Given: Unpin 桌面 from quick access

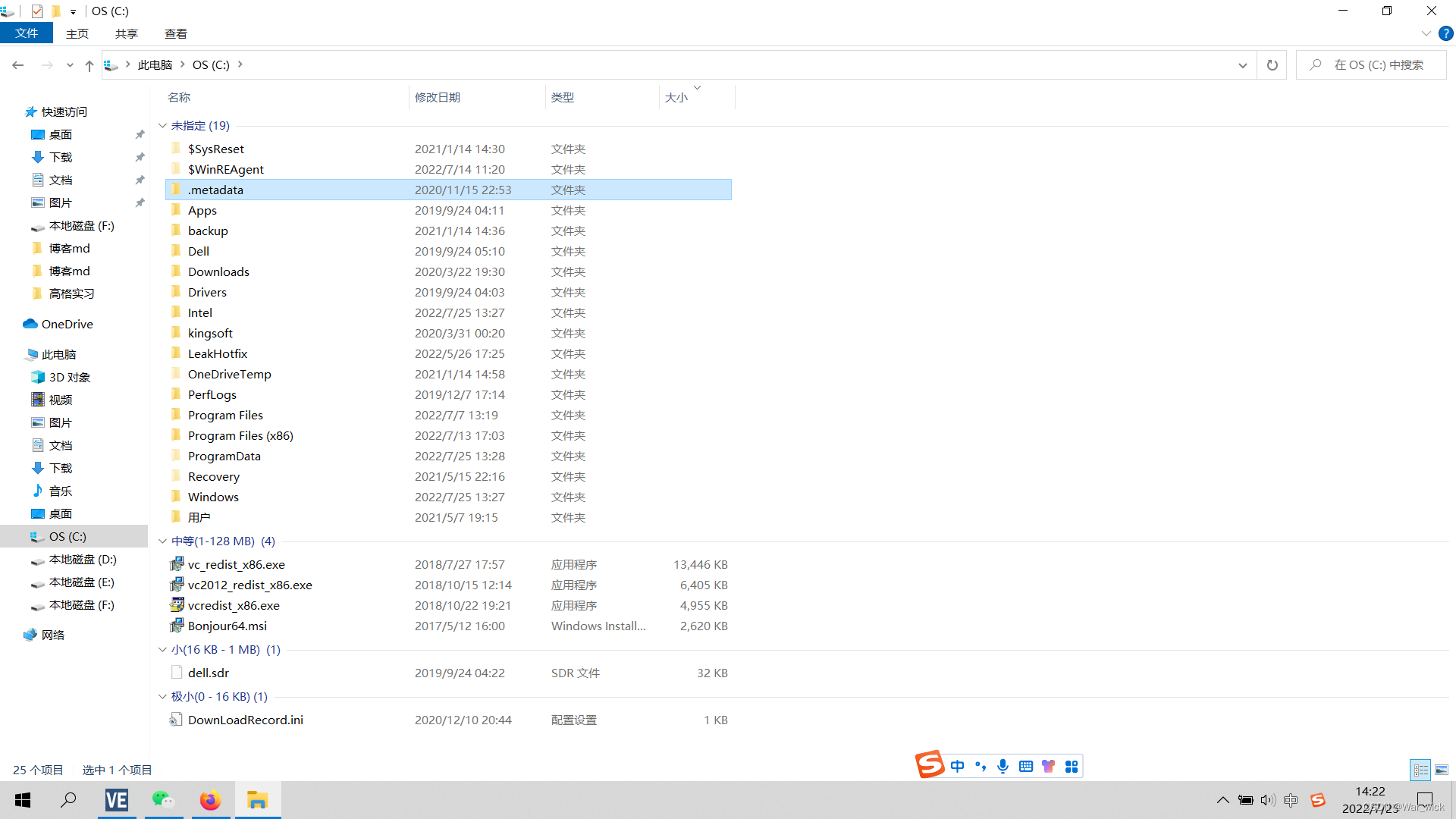Looking at the screenshot, I should pos(140,134).
